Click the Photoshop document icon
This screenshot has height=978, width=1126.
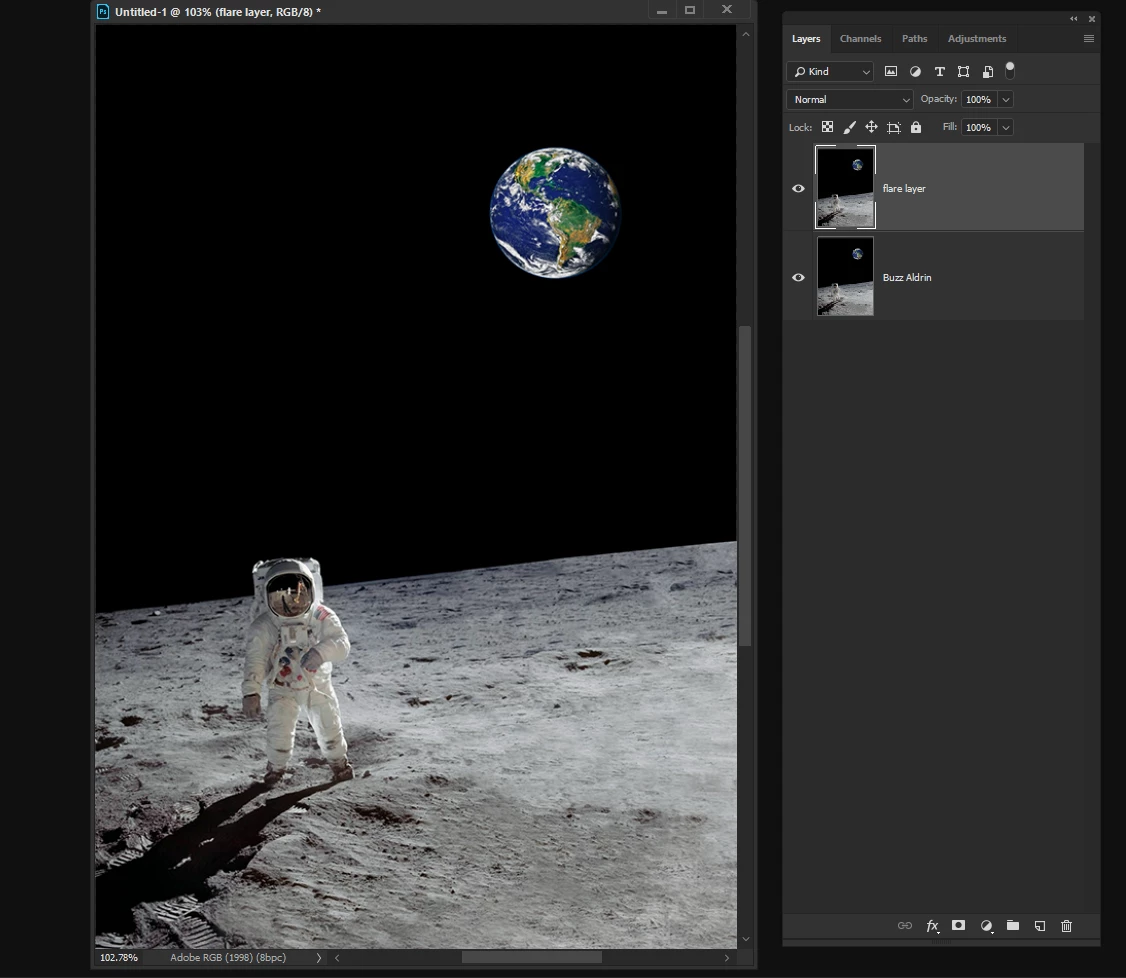point(103,11)
